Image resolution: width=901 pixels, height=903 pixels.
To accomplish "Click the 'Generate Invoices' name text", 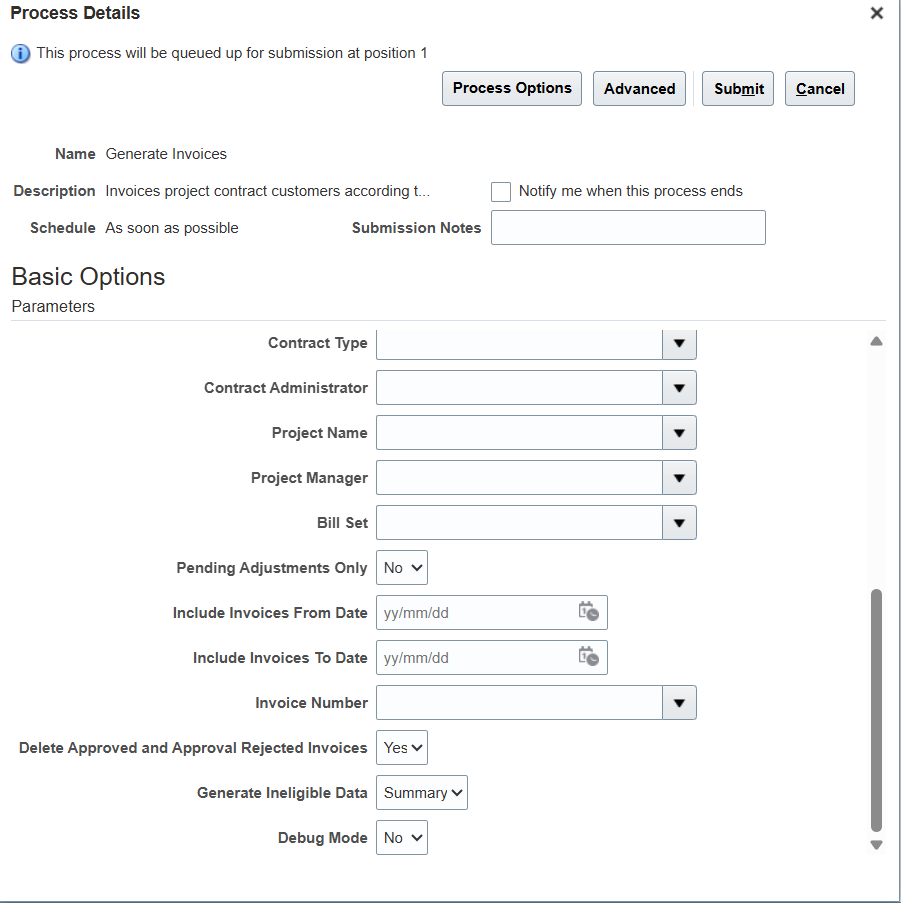I will [x=166, y=154].
